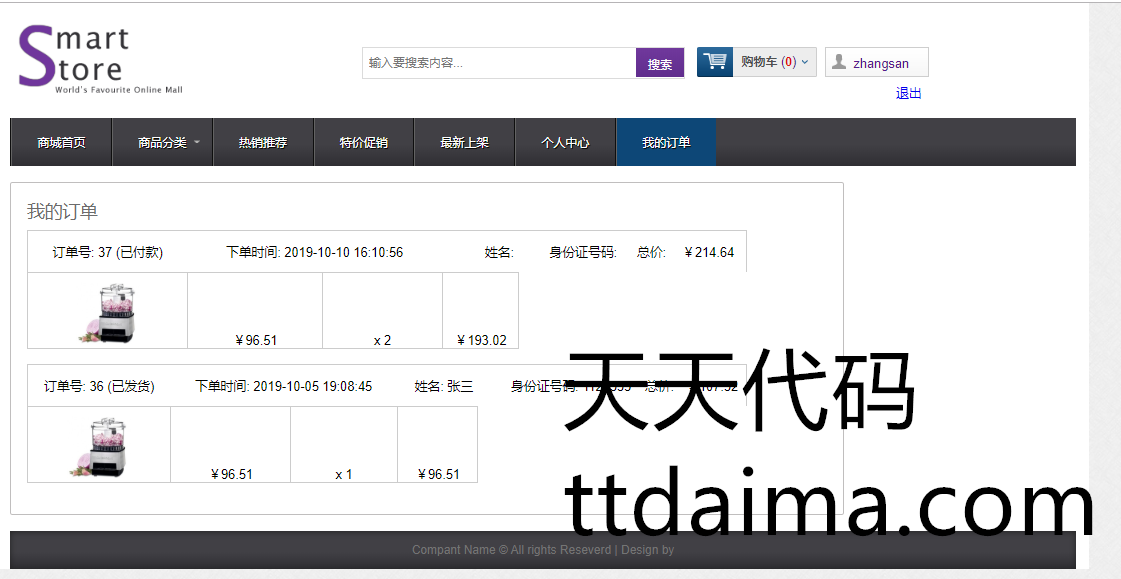Click order number 36 header text
Screen dimensions: 1121x579
click(x=99, y=386)
